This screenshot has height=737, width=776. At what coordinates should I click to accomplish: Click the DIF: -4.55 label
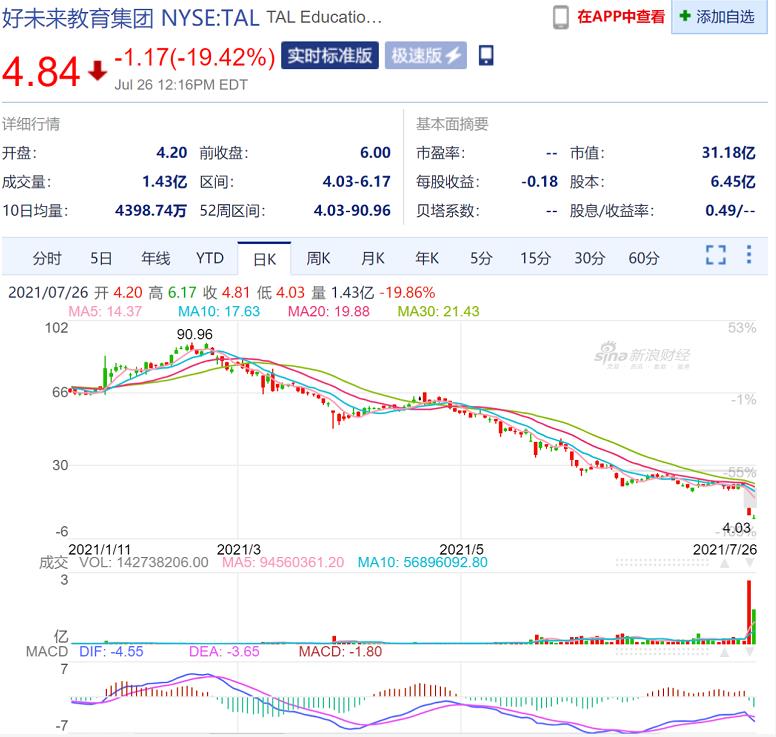coord(111,651)
